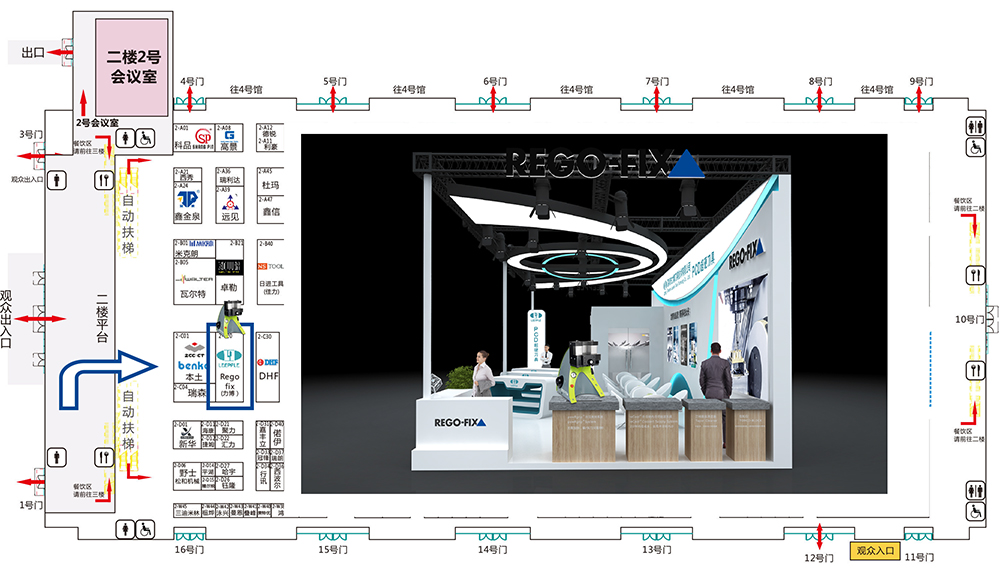
Task: Click the Walter logo in 瓦尔特 booth
Action: (x=194, y=279)
